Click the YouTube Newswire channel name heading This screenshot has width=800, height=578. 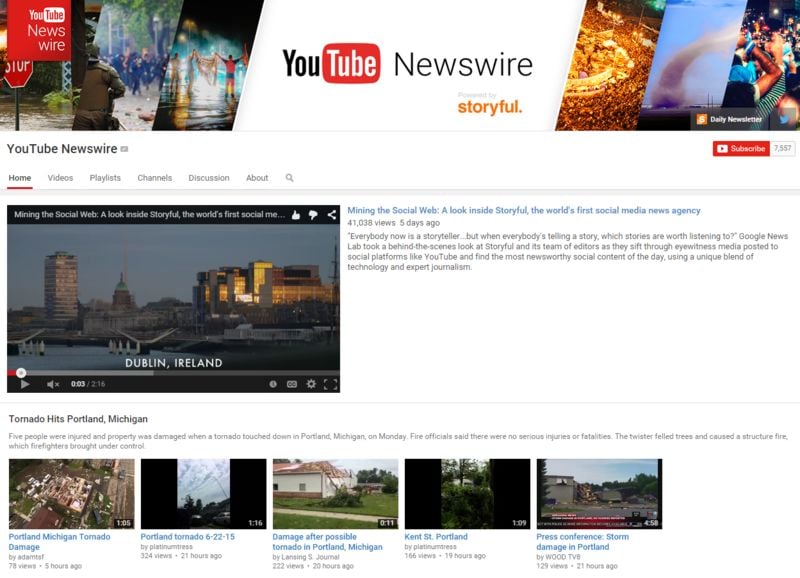(x=62, y=149)
